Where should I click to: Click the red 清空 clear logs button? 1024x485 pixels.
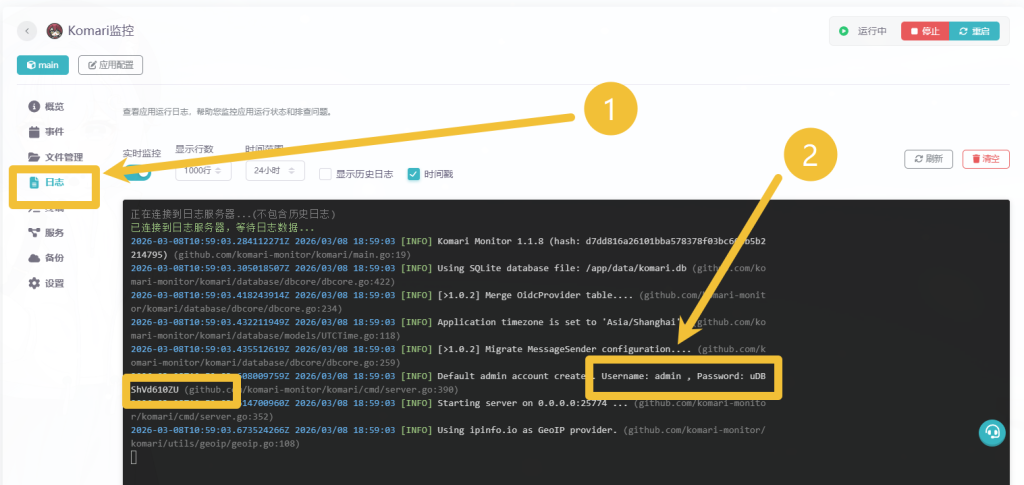[x=986, y=159]
